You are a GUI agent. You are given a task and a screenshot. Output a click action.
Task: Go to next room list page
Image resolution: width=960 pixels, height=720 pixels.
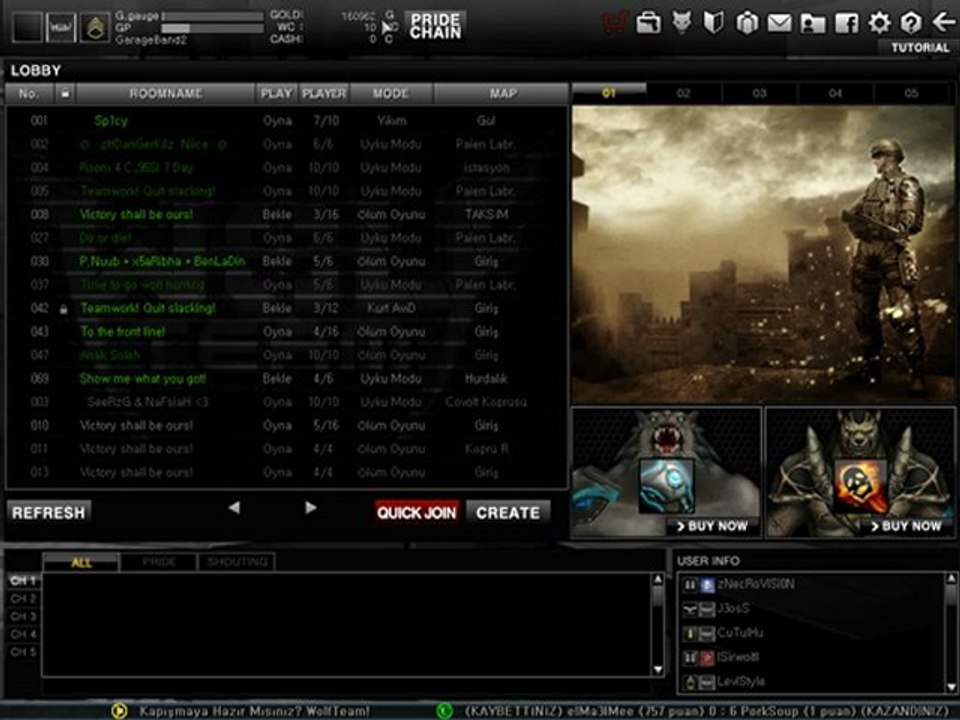(310, 508)
